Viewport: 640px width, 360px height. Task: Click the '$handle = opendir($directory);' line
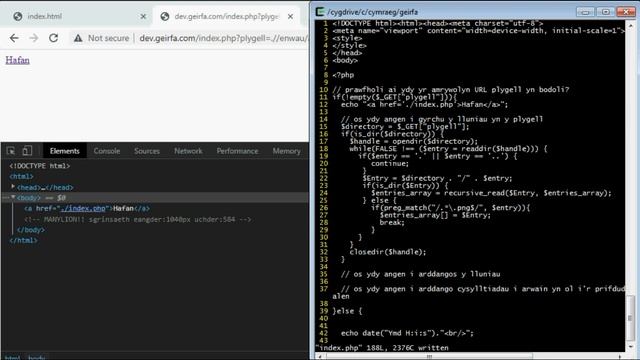tap(413, 142)
